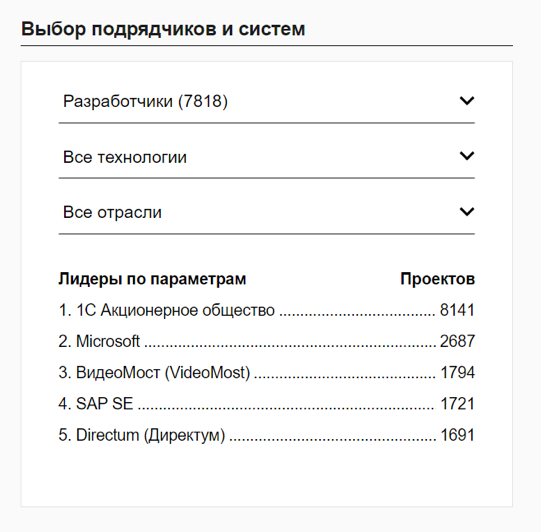Click the project count 2687
This screenshot has height=532, width=541.
[457, 341]
